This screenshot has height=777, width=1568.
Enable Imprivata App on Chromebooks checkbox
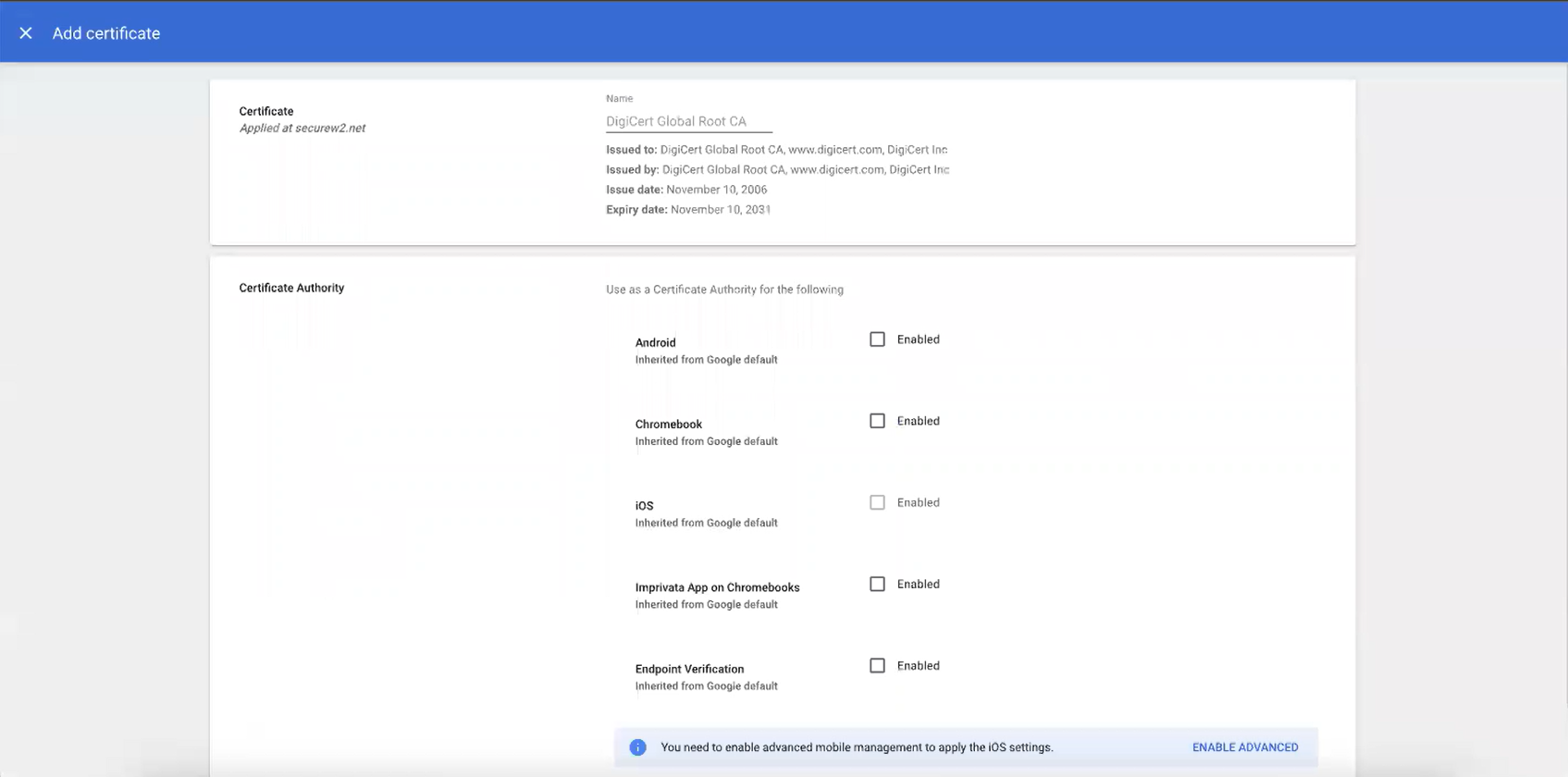877,584
